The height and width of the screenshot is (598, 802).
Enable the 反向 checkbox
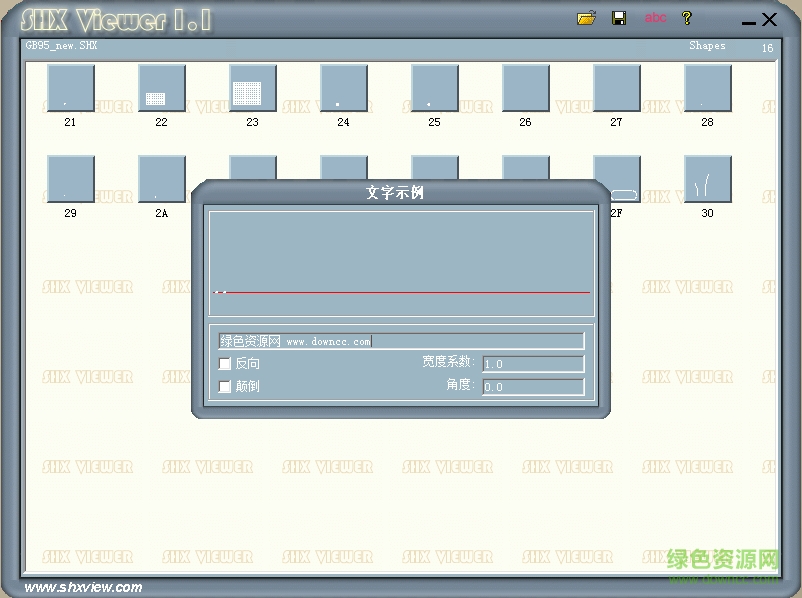[x=225, y=364]
